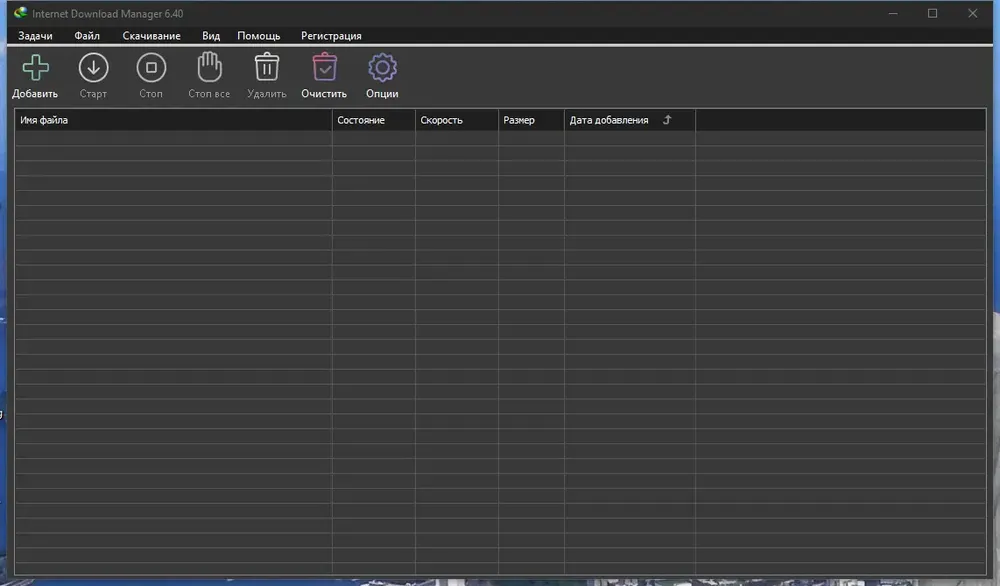The height and width of the screenshot is (586, 1000).
Task: Click the Добавить plus icon
Action: [x=35, y=68]
